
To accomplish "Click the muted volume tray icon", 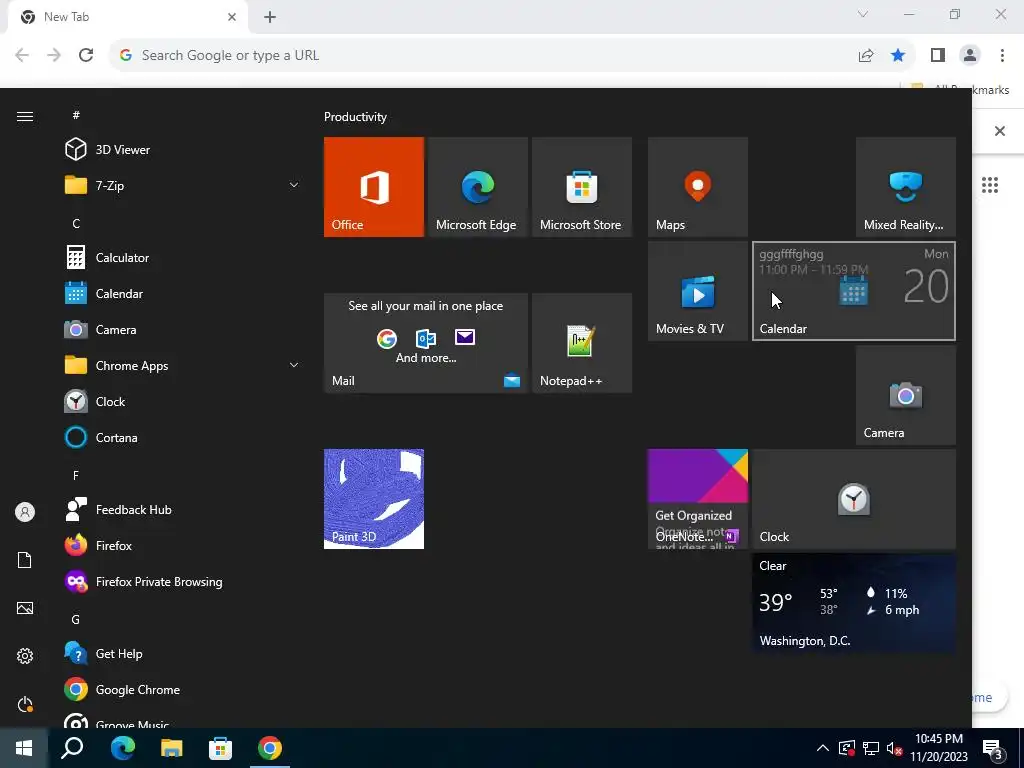I will pyautogui.click(x=894, y=748).
